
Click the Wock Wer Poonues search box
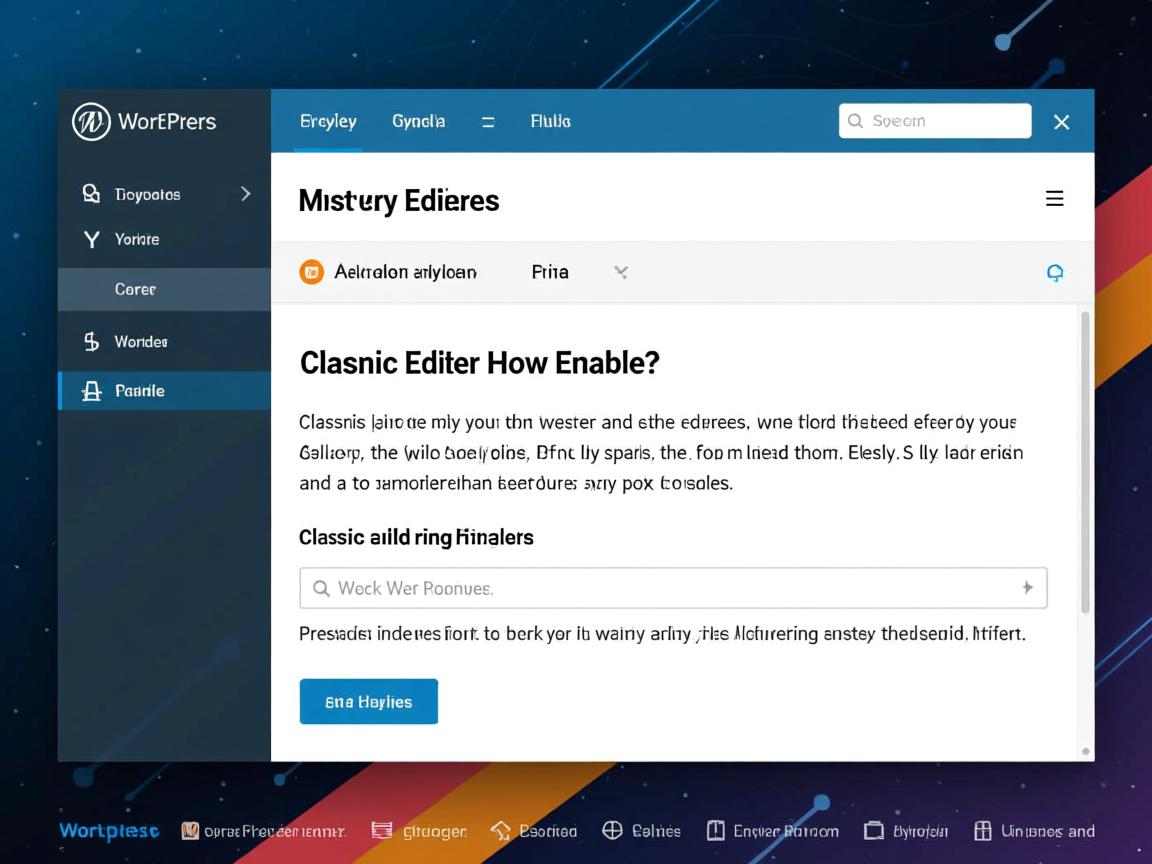tap(660, 588)
